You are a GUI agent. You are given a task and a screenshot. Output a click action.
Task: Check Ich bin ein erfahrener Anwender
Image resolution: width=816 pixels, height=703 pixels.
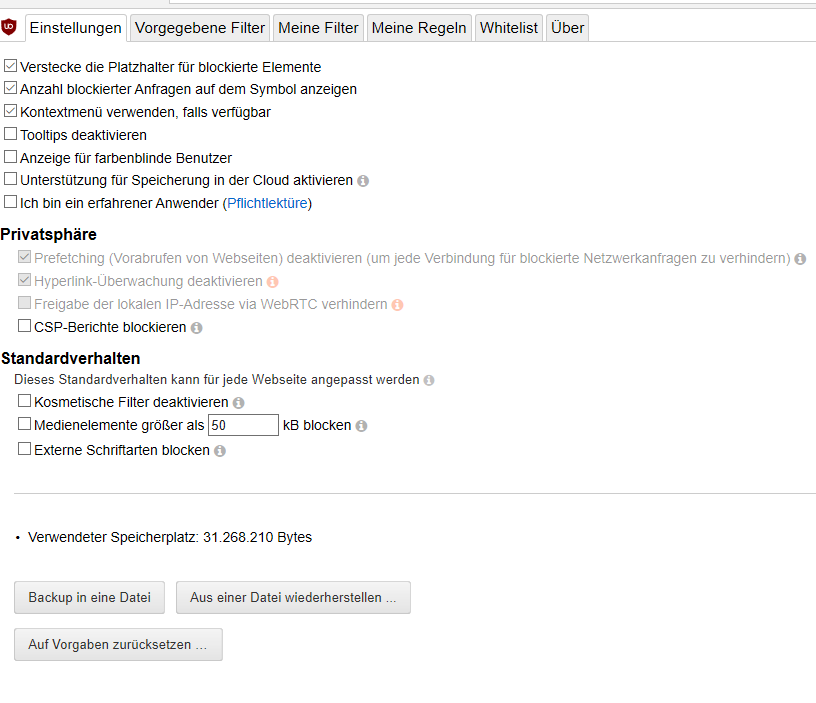coord(10,202)
